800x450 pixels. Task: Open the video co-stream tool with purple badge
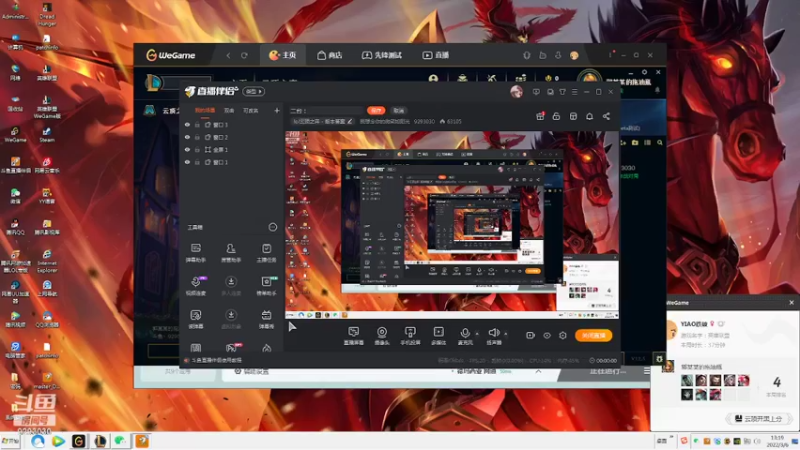coord(196,286)
